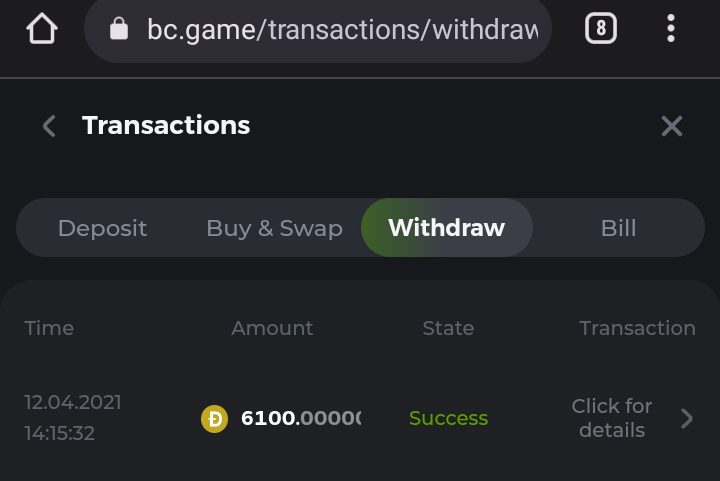Click the Transaction column header
Screen dimensions: 720x481
pyautogui.click(x=637, y=328)
